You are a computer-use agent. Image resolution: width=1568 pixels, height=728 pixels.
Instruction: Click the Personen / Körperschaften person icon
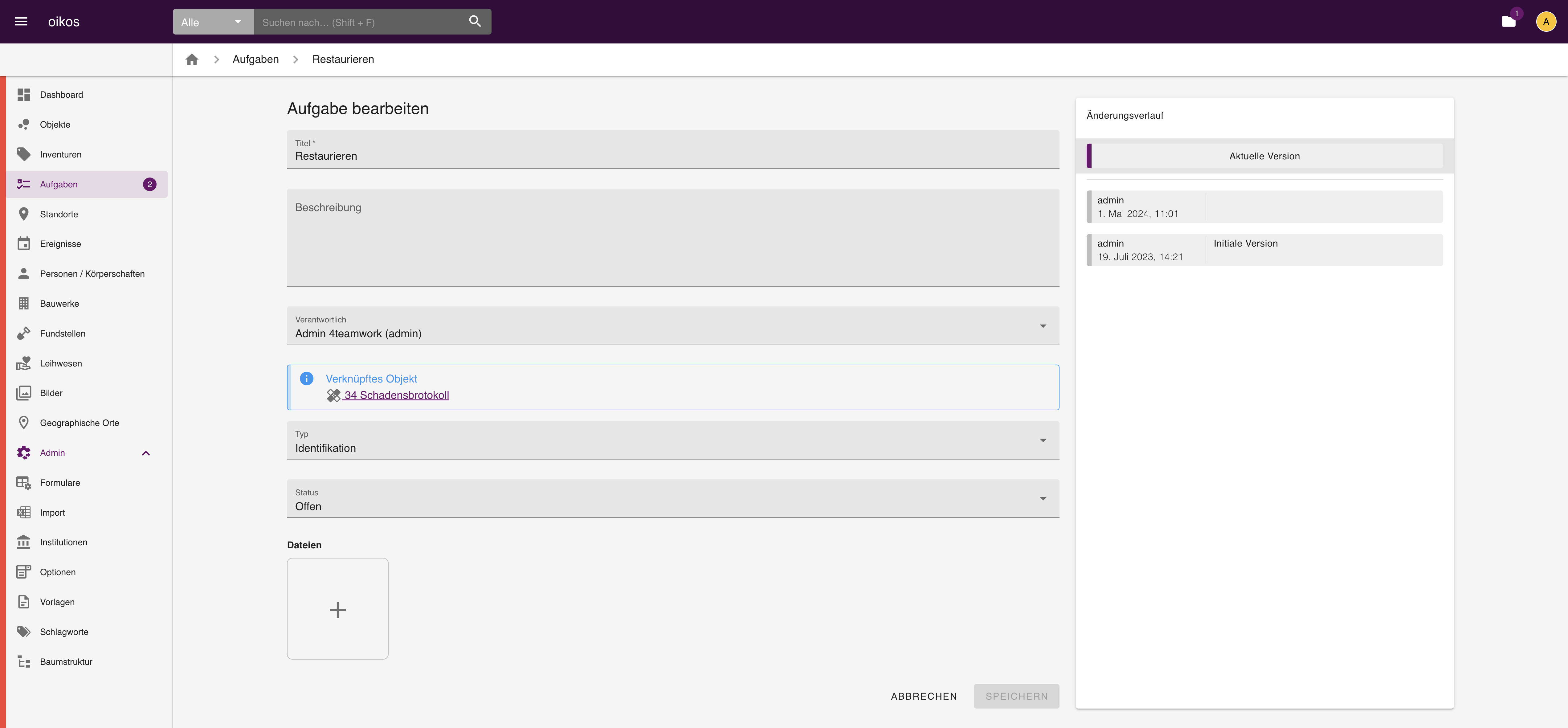pyautogui.click(x=24, y=274)
